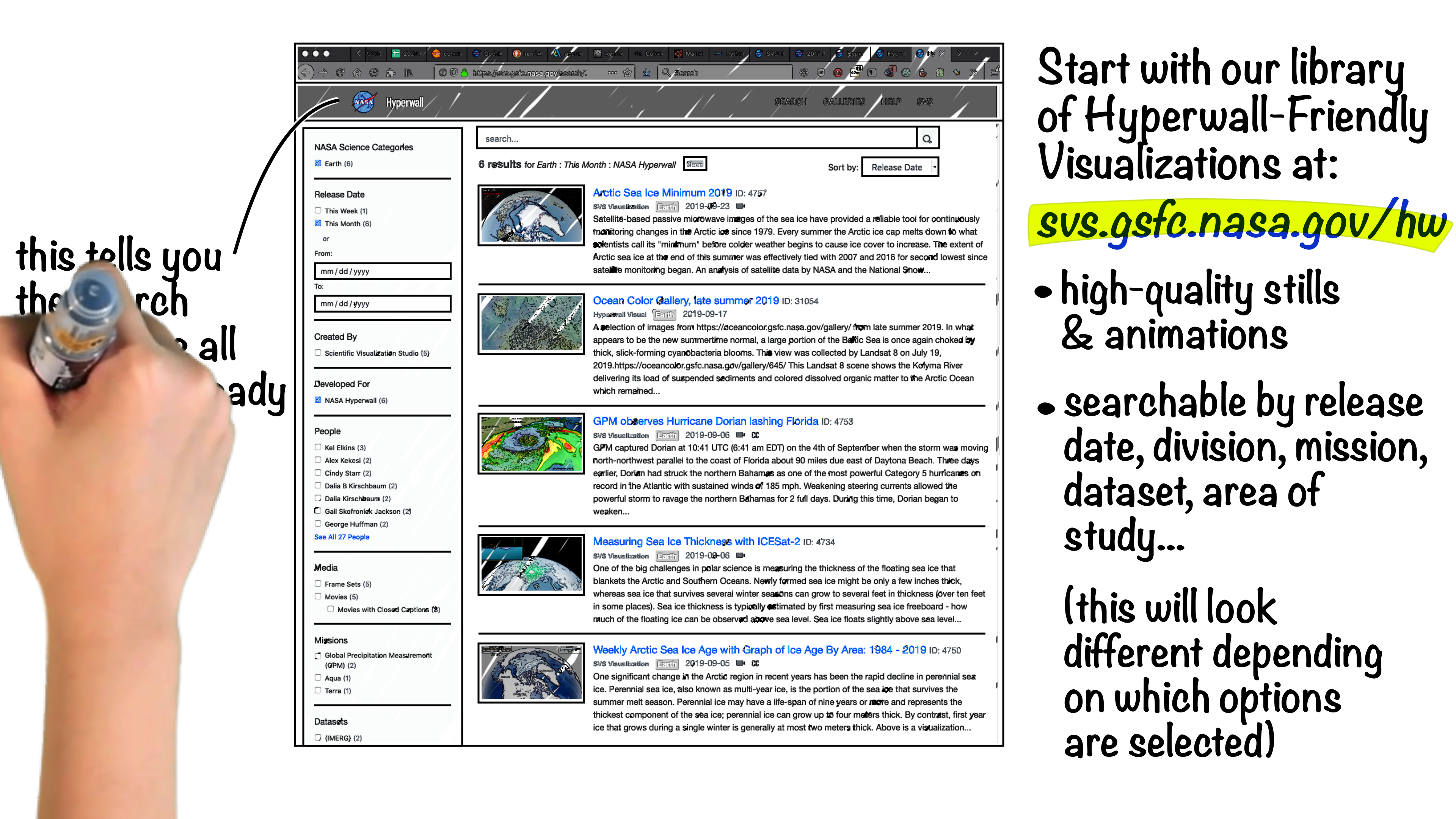The width and height of the screenshot is (1456, 819).
Task: Open Weekly Arctic Sea Ice Age link
Action: [x=759, y=651]
